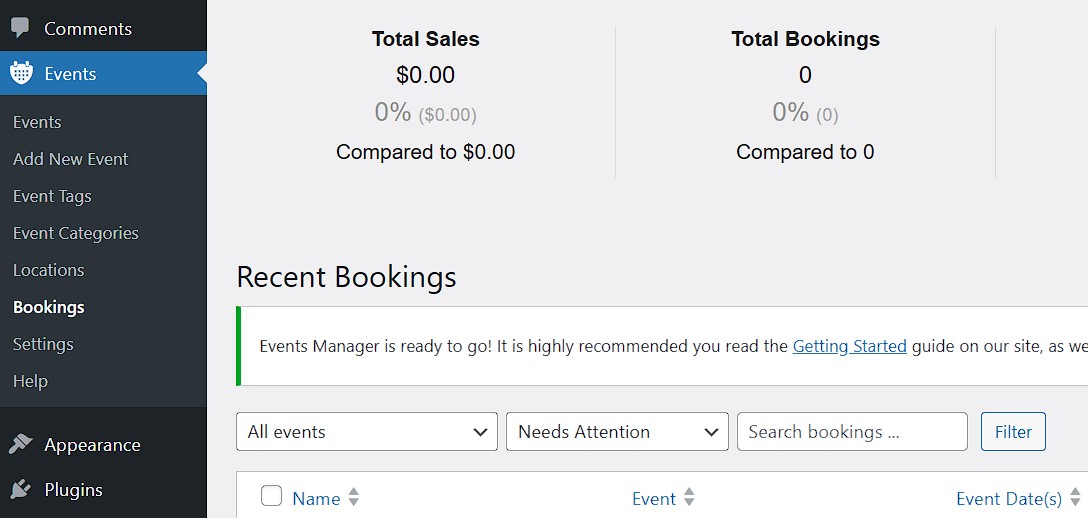The height and width of the screenshot is (518, 1088).
Task: Sort by the Name column header link
Action: point(316,498)
